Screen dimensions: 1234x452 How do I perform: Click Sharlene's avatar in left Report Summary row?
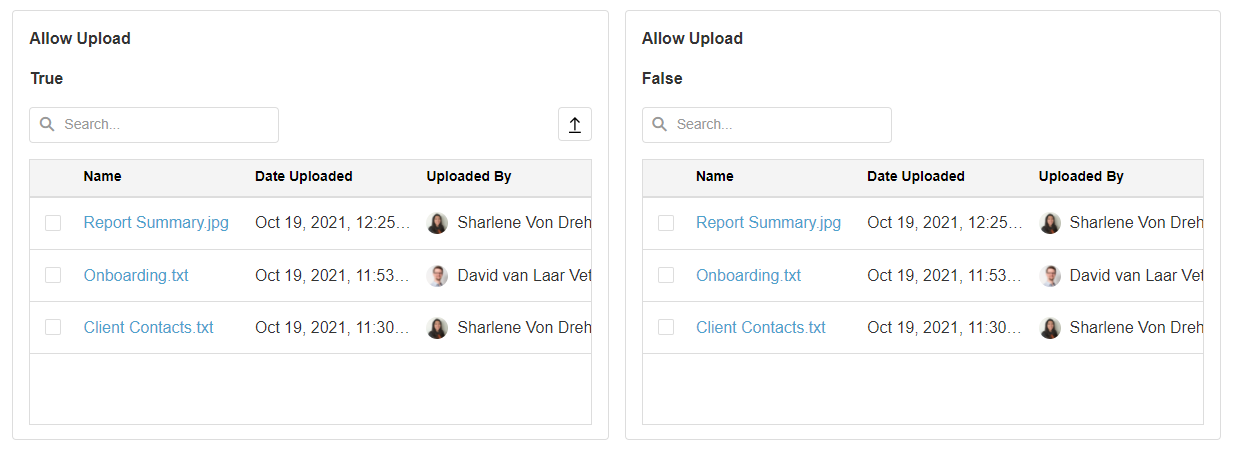tap(437, 223)
